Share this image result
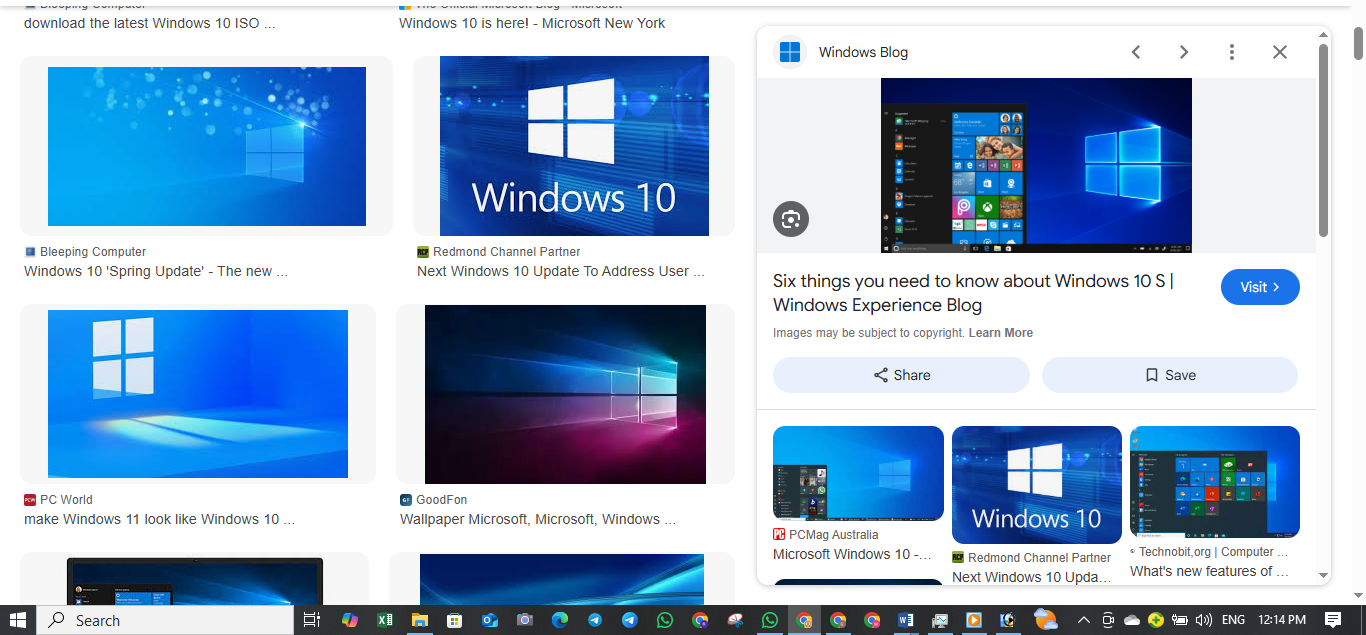Viewport: 1366px width, 635px height. 901,375
